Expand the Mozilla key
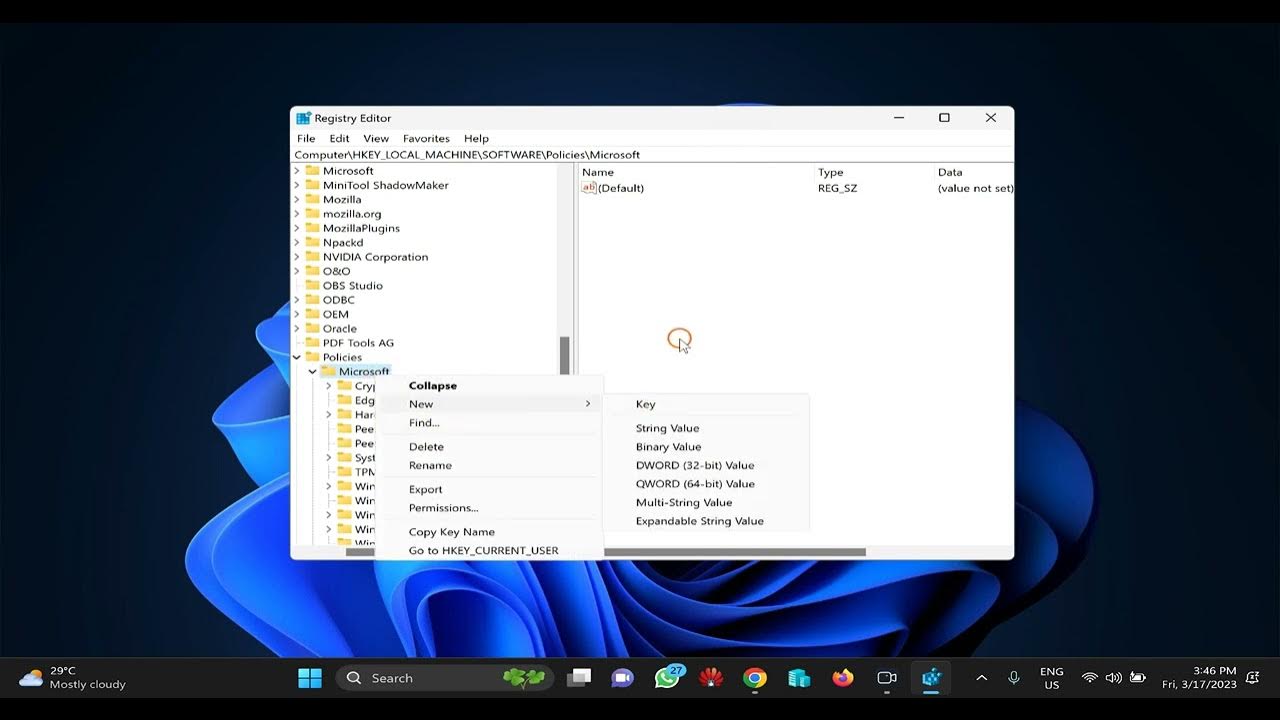Screen dimensions: 1280x720 297,200
